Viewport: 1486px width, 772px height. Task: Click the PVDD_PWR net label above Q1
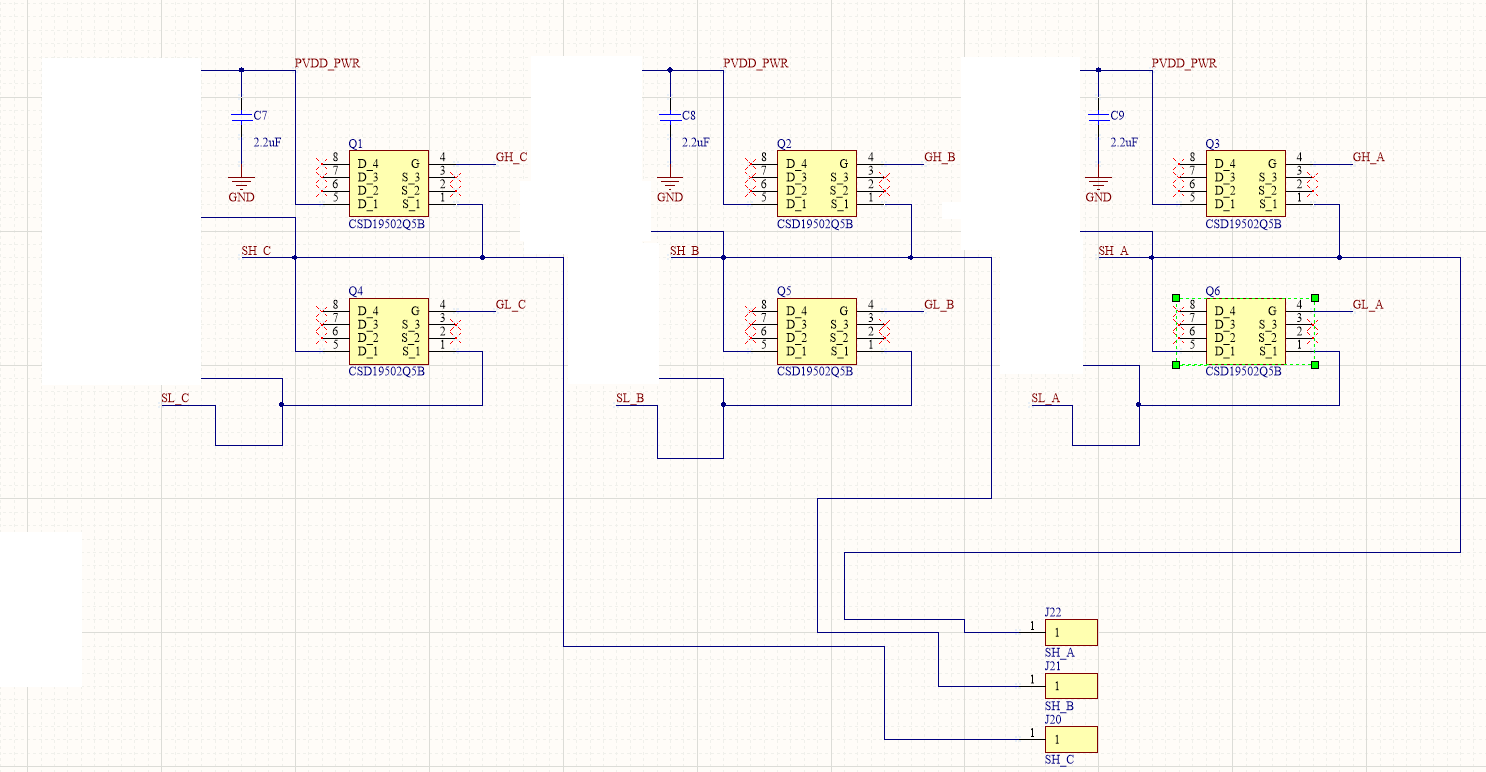[327, 63]
